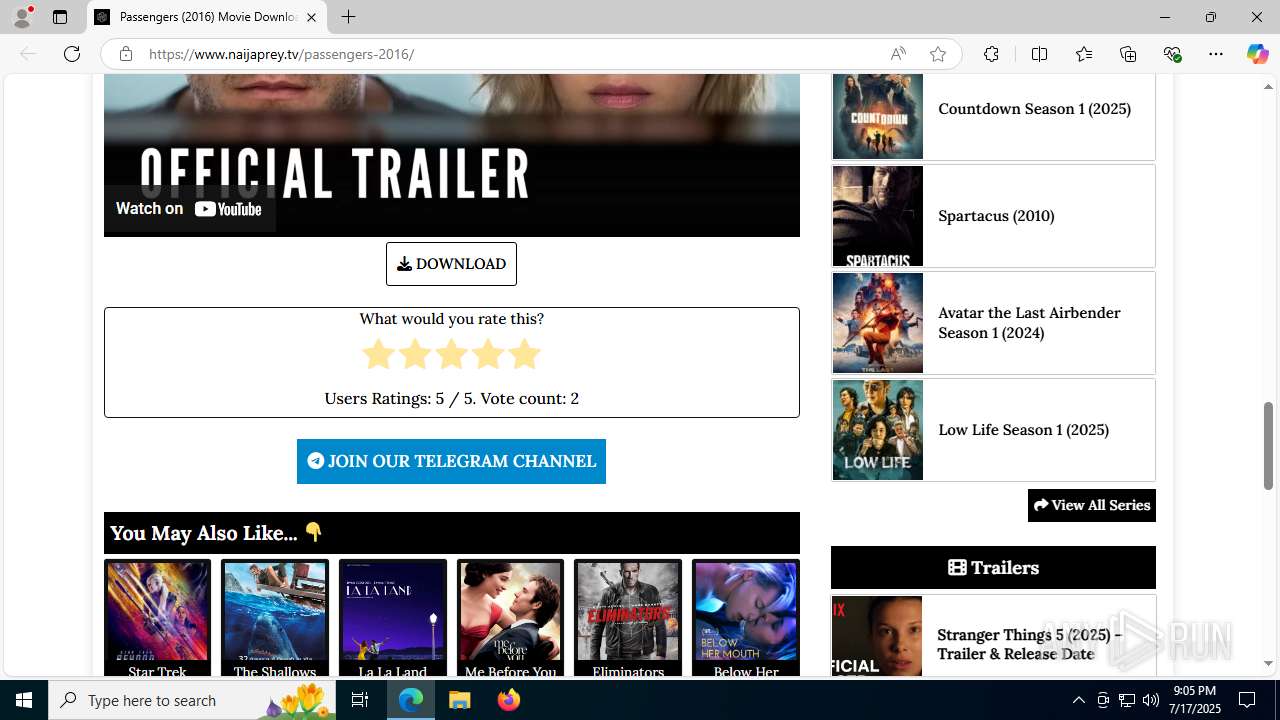Click View All Series button
The height and width of the screenshot is (720, 1280).
1092,505
